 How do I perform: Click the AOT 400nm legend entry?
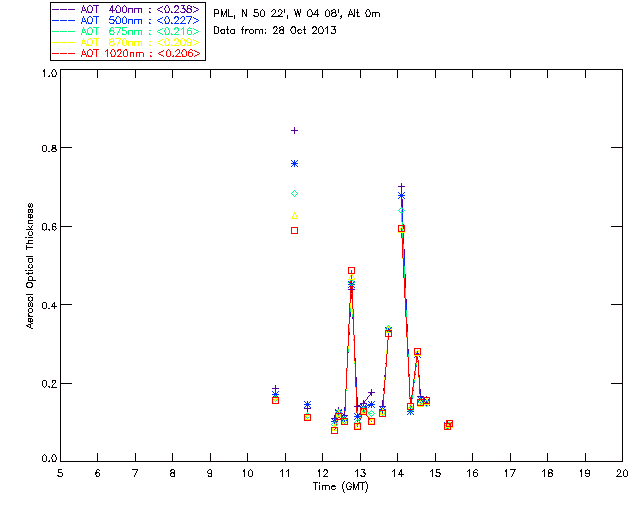click(126, 9)
